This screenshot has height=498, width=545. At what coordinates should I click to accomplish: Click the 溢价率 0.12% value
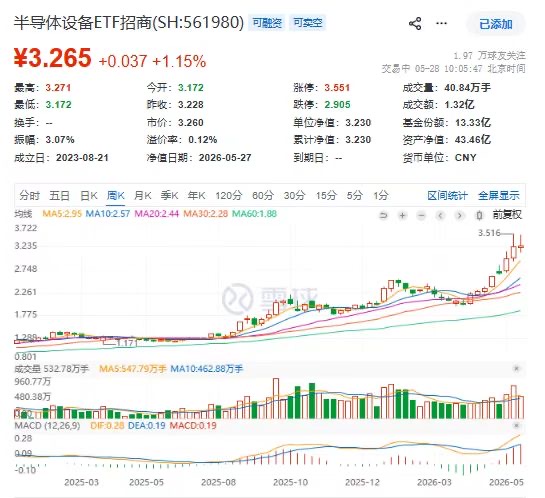(203, 140)
